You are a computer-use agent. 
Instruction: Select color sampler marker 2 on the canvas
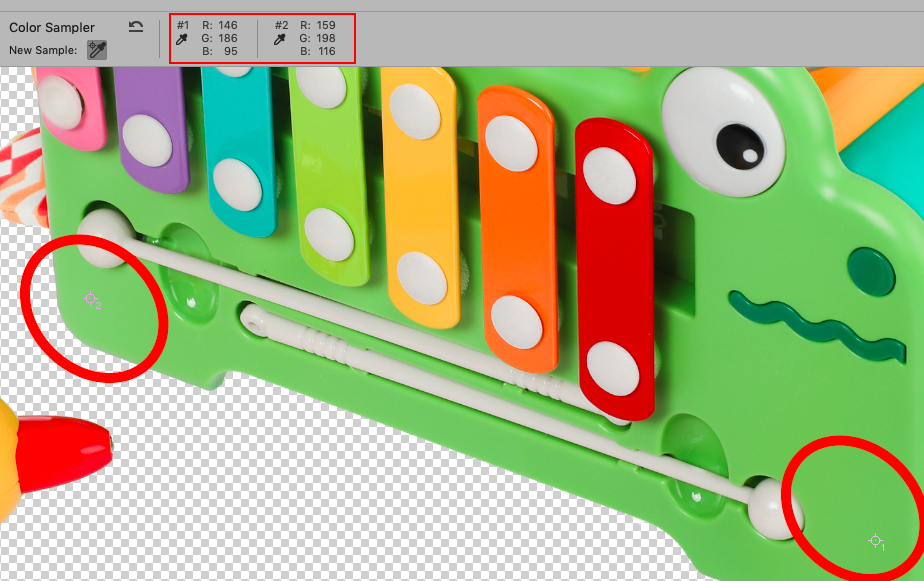91,299
